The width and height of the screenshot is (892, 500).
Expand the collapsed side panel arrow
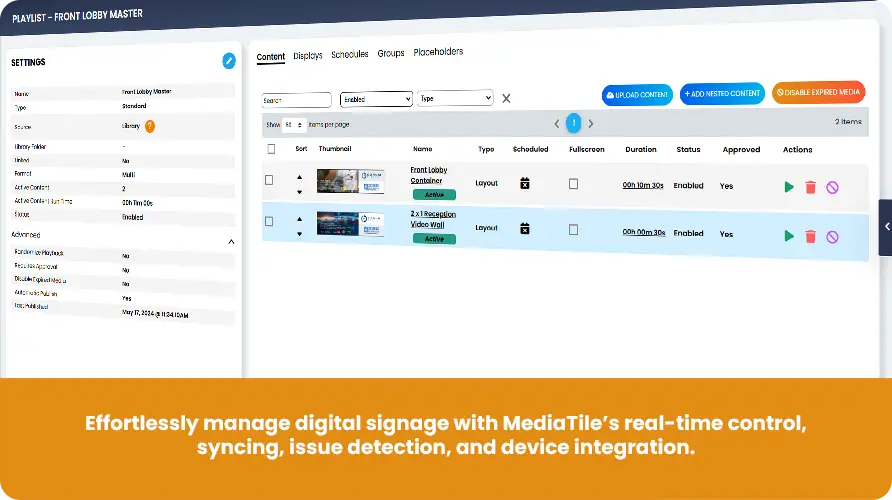[x=886, y=227]
